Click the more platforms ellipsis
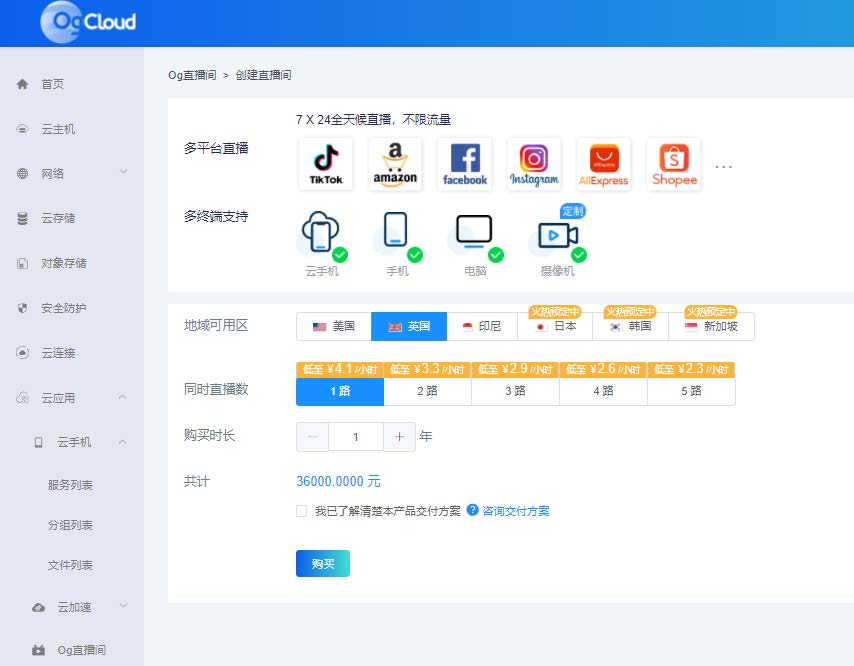This screenshot has height=666, width=854. pyautogui.click(x=723, y=166)
